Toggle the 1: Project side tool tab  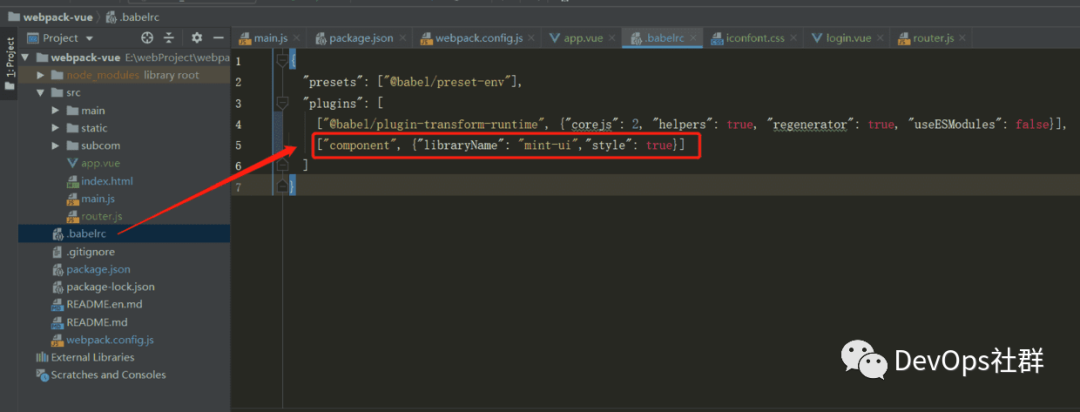point(10,63)
